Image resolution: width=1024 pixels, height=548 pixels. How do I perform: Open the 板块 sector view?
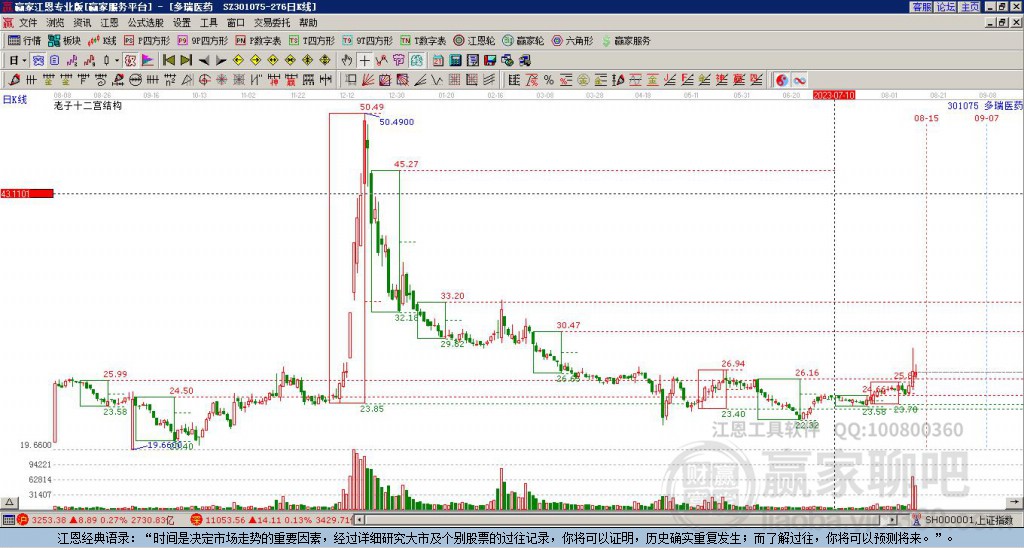[x=65, y=40]
